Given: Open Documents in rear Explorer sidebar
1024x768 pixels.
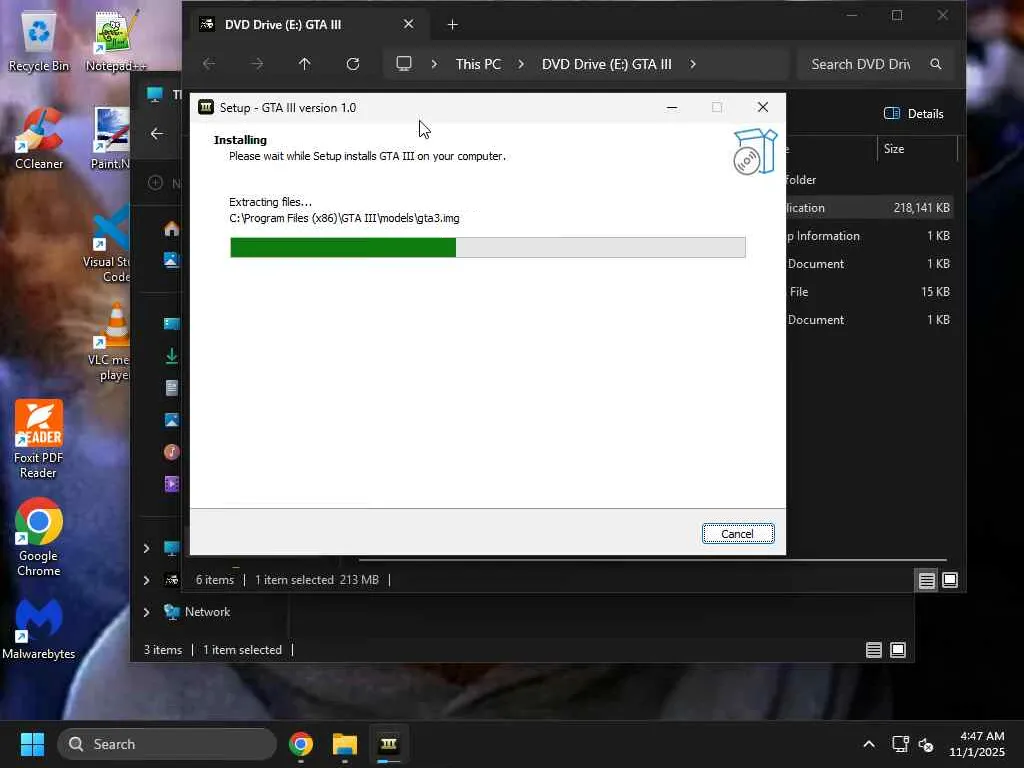Looking at the screenshot, I should [172, 388].
